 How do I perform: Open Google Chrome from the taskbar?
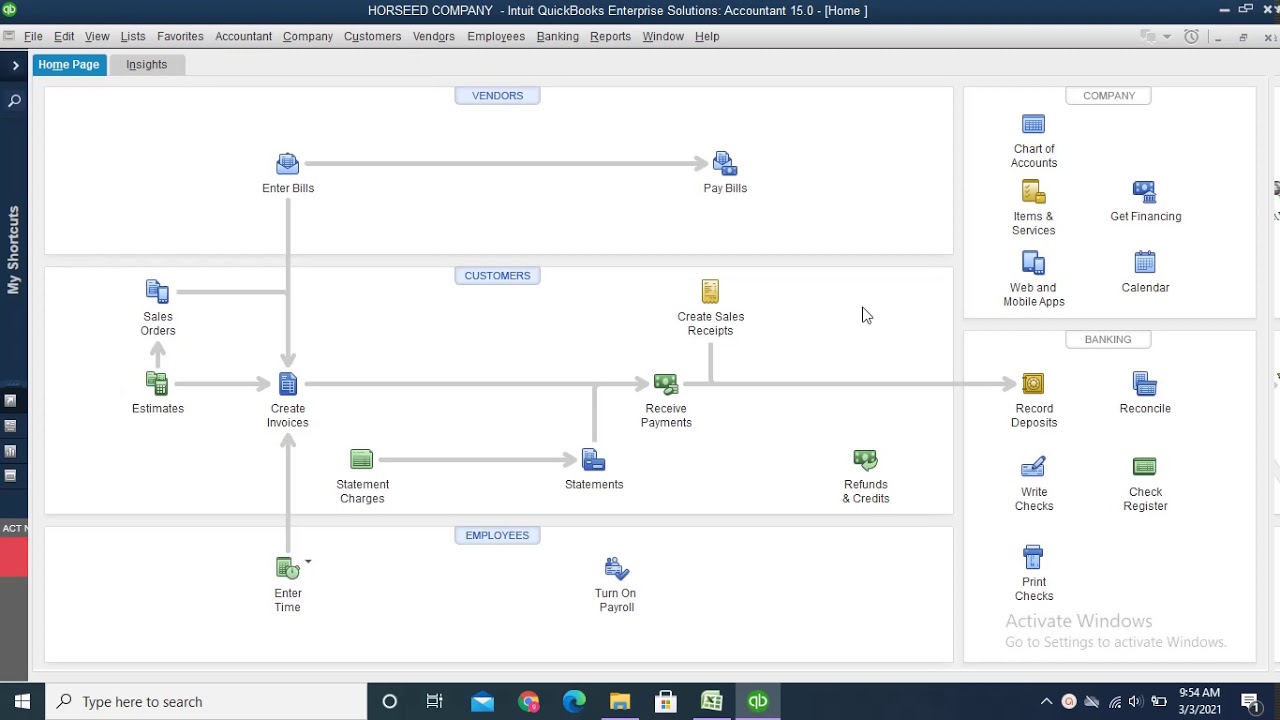click(x=528, y=702)
